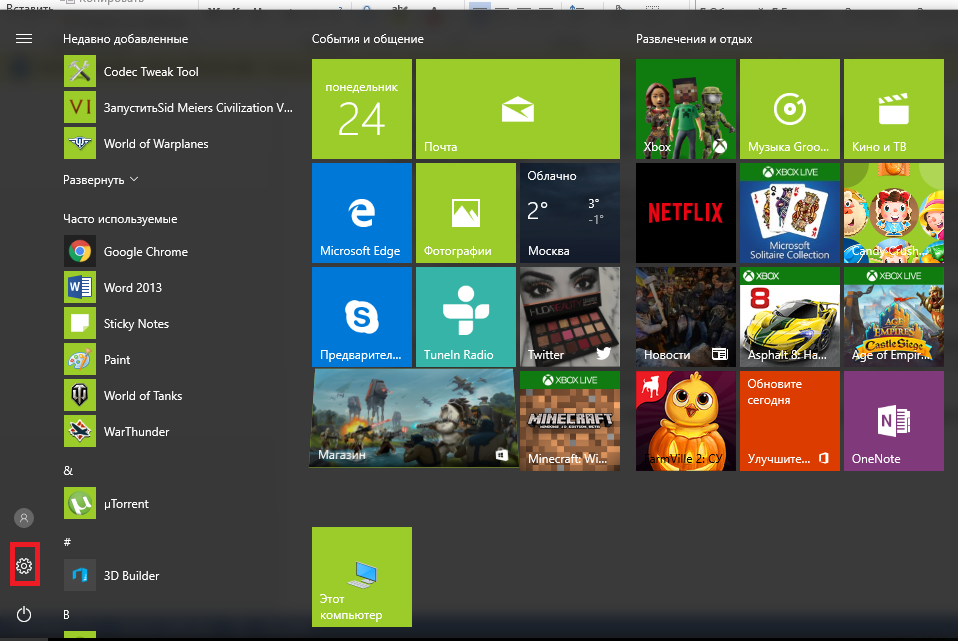Open Sticky Notes app
The image size is (958, 641).
[178, 323]
